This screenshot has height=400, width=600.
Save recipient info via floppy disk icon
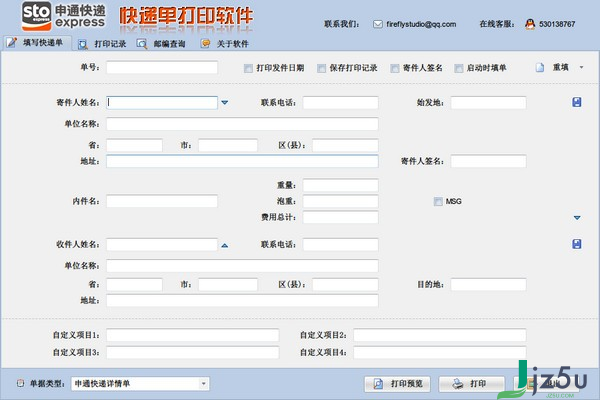577,244
